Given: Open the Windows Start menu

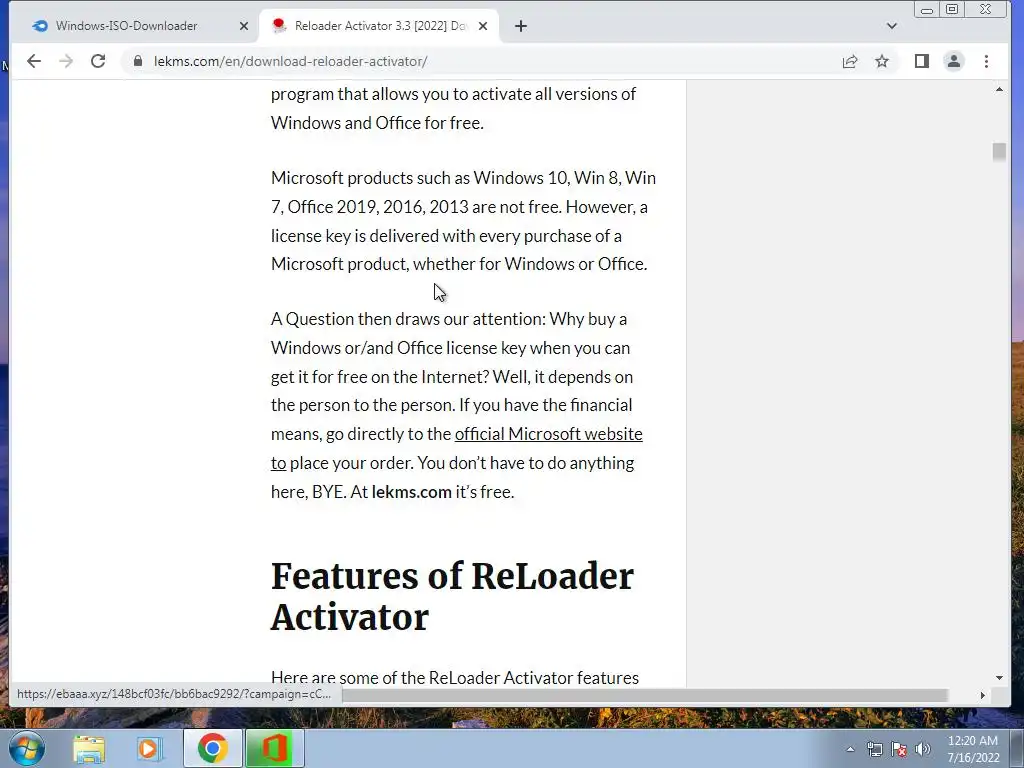Looking at the screenshot, I should [27, 748].
